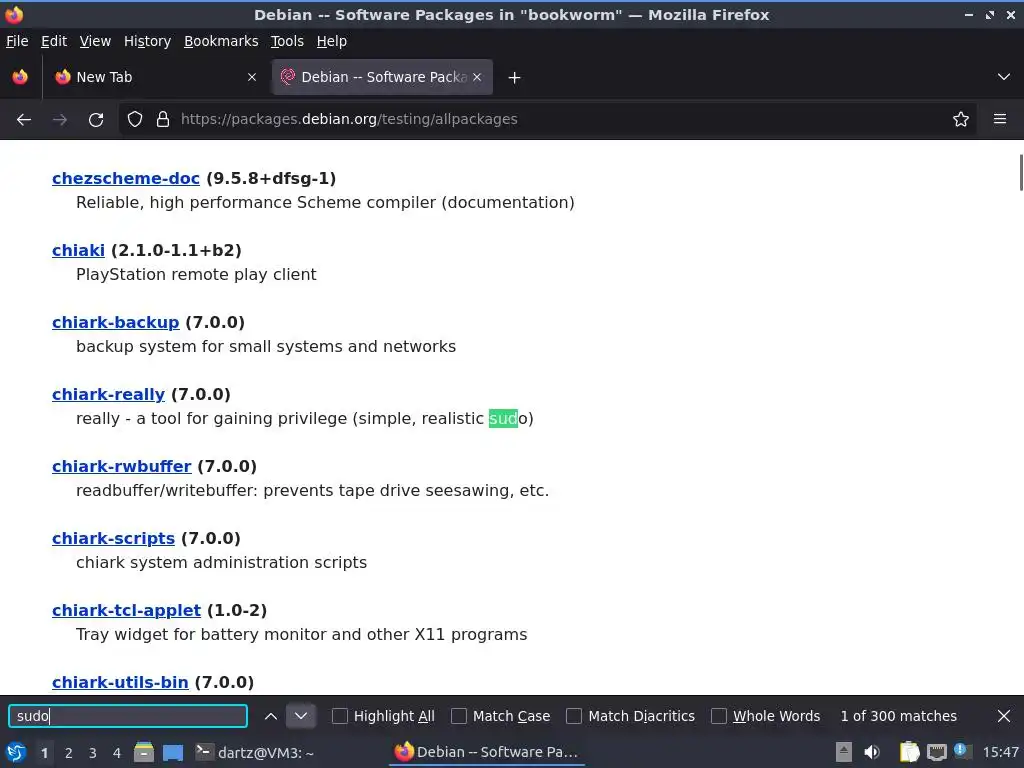Enable Highlight All checkbox
Viewport: 1024px width, 768px height.
click(340, 716)
